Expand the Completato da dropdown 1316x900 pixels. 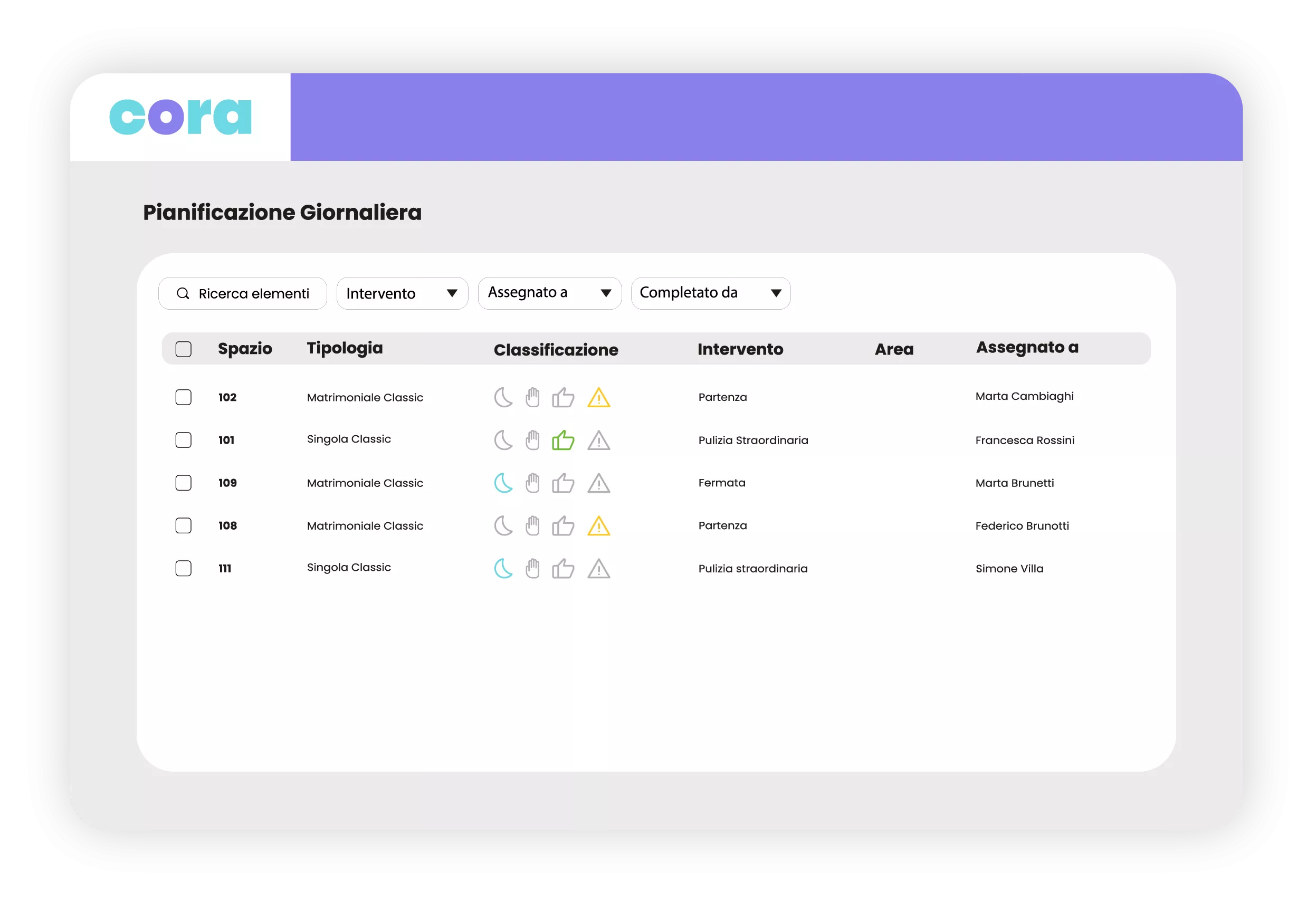pyautogui.click(x=710, y=293)
